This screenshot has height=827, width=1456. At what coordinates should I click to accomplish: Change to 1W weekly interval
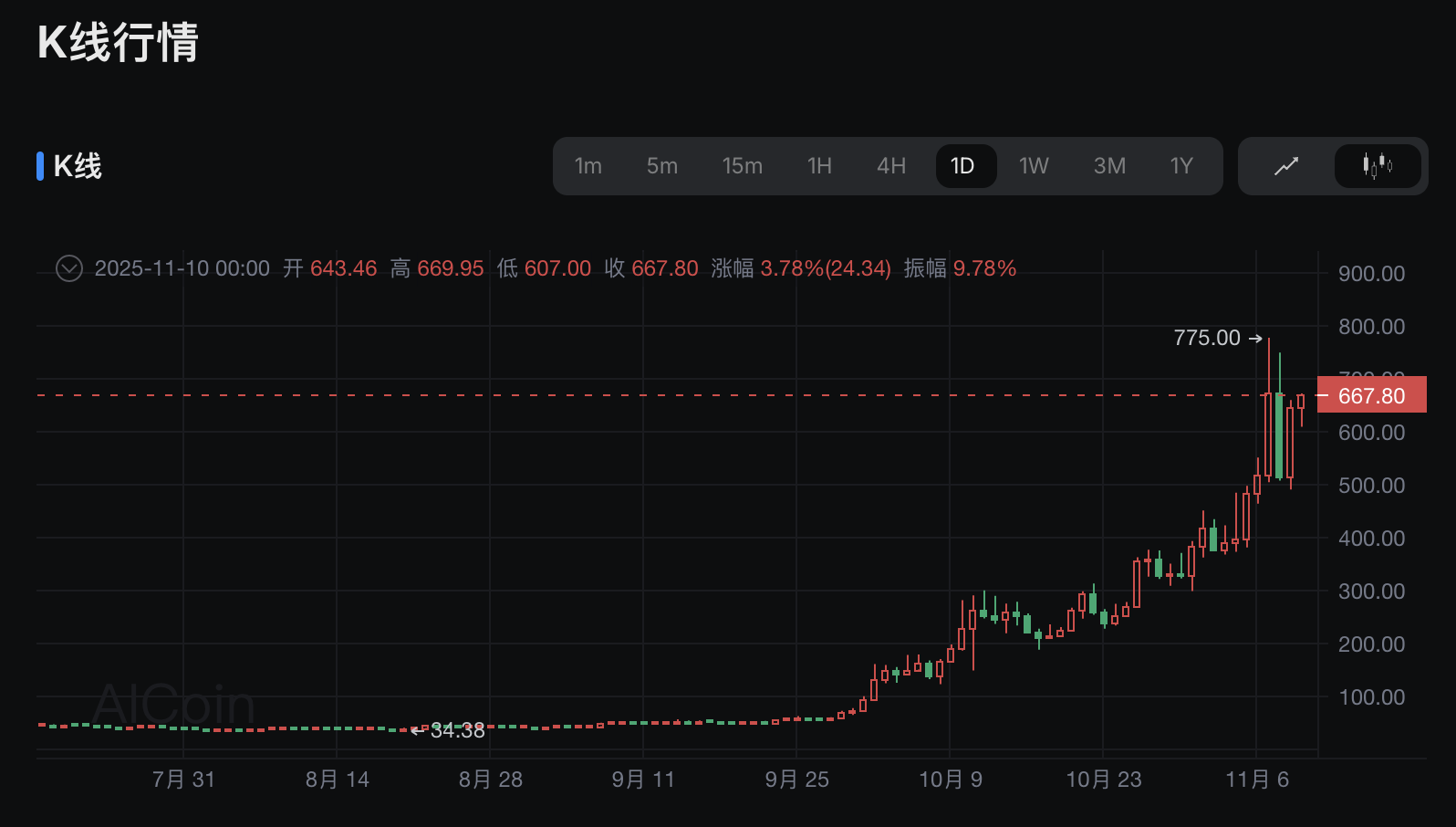coord(1034,166)
